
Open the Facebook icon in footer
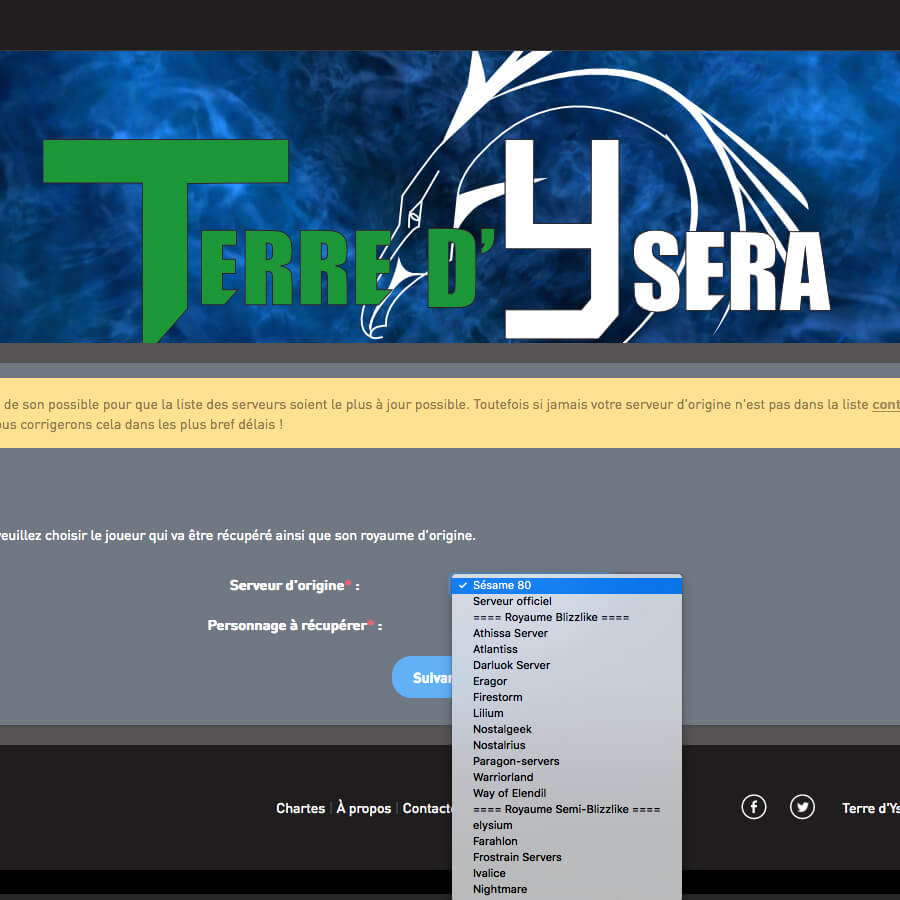[754, 807]
